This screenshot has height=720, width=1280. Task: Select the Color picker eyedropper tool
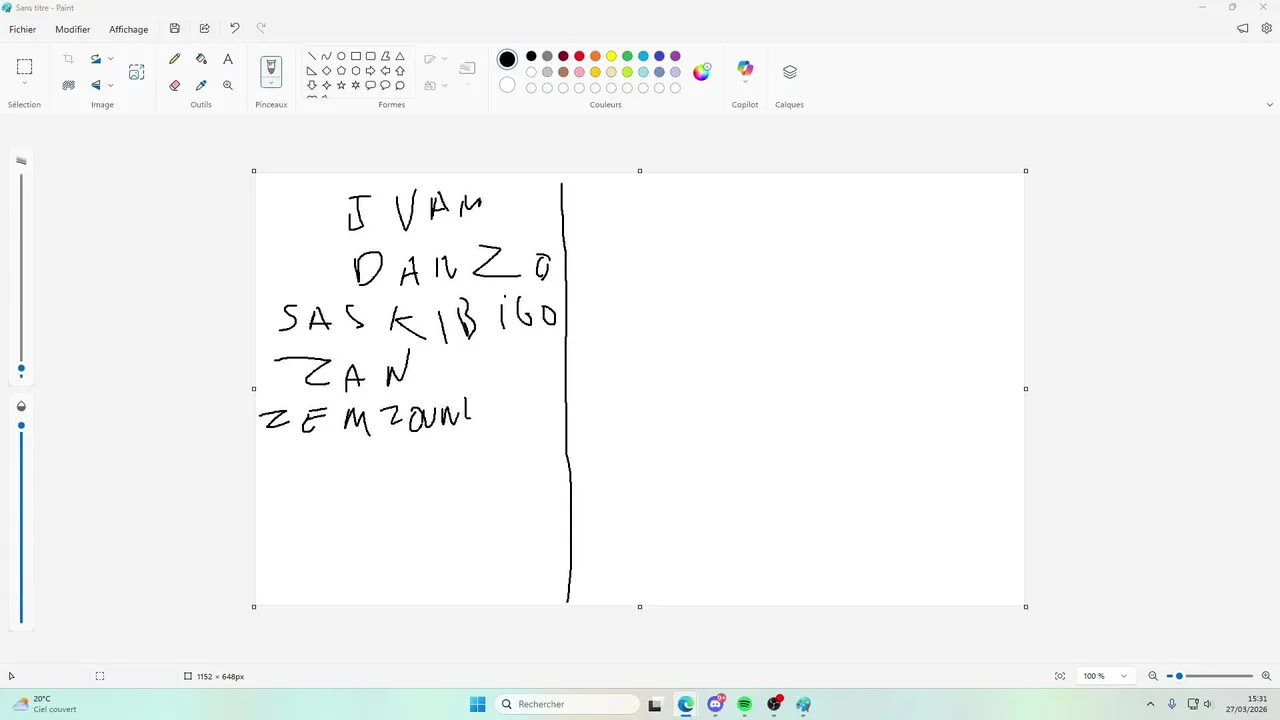click(x=201, y=85)
